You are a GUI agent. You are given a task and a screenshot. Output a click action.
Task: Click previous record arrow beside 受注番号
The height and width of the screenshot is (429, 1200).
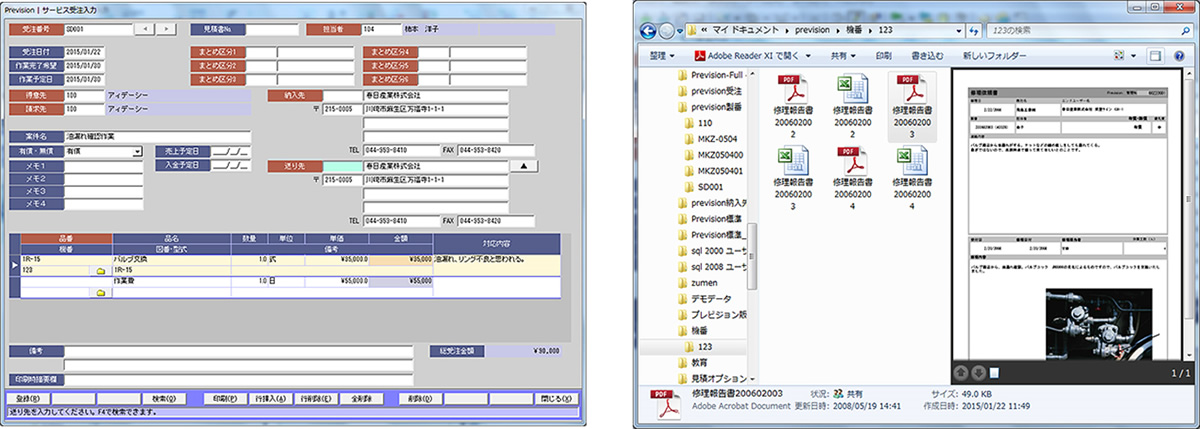tap(146, 29)
